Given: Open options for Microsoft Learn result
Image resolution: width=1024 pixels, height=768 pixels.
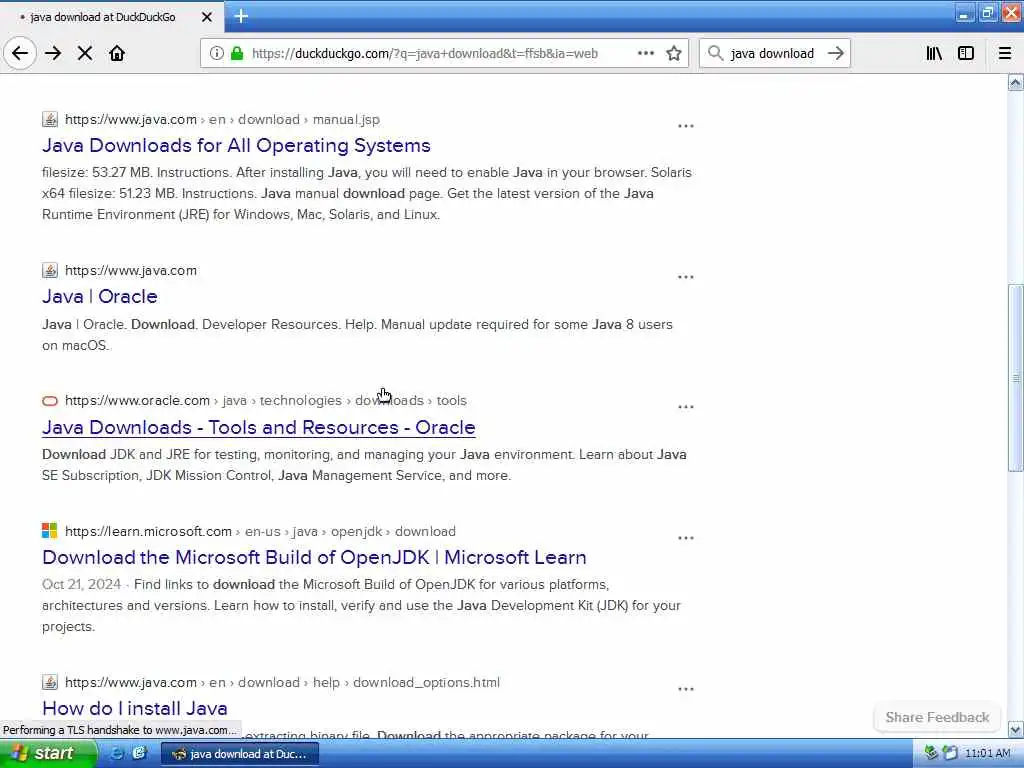Looking at the screenshot, I should pos(686,538).
